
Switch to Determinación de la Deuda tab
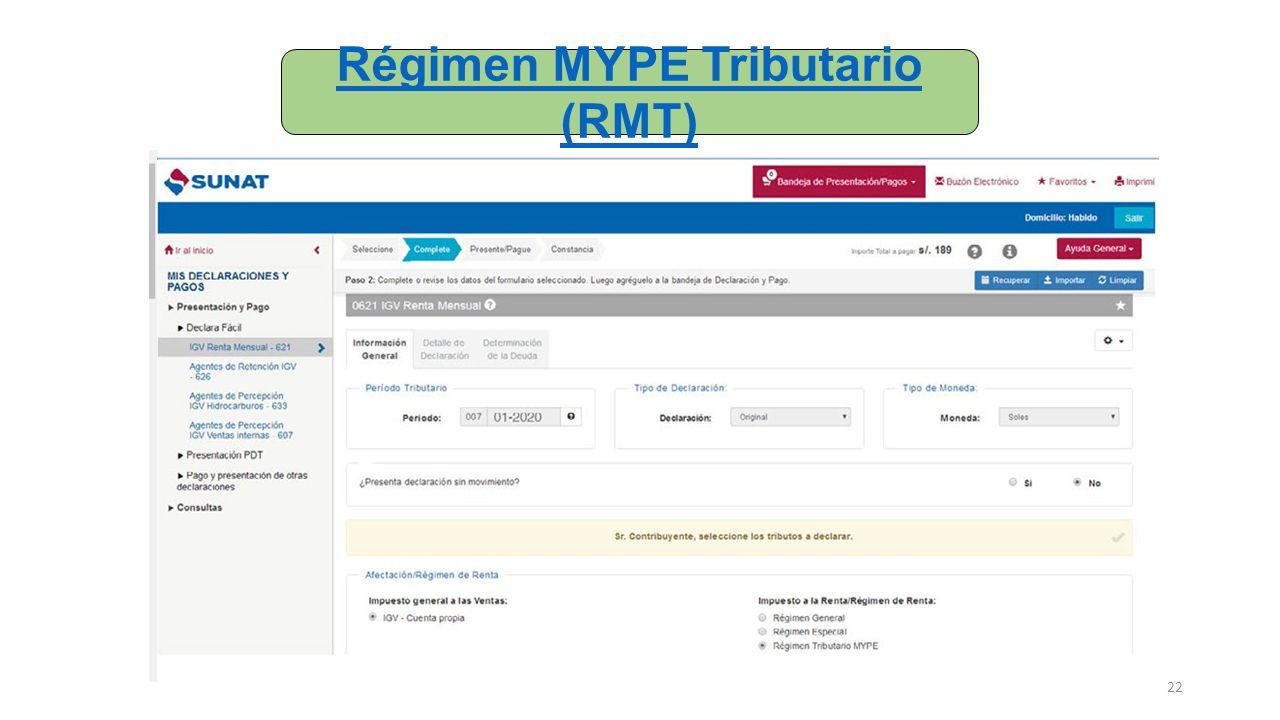pos(512,349)
